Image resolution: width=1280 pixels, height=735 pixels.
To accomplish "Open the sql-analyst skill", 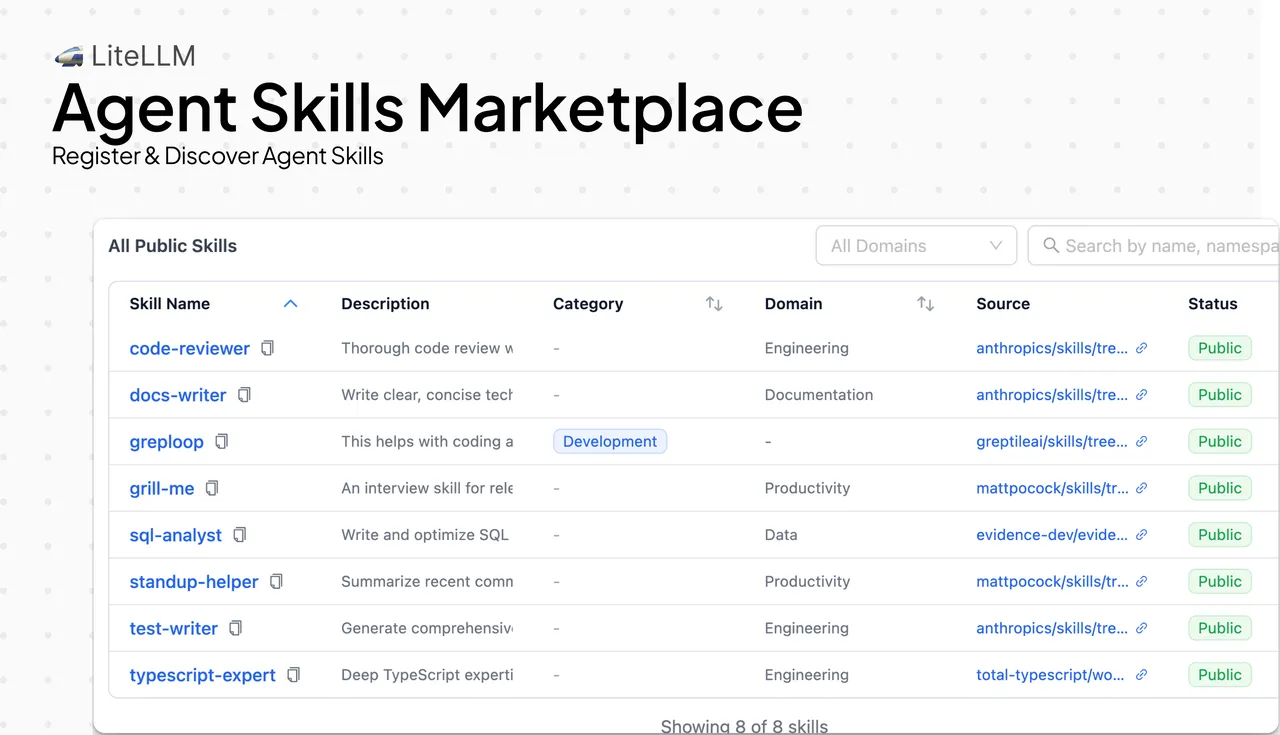I will [176, 535].
